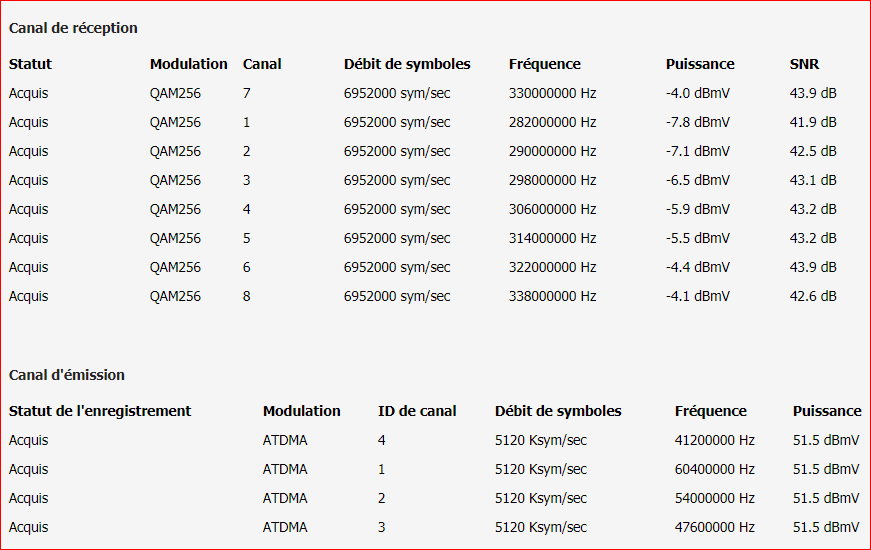Click the 42.6 dB SNR value
Screen dimensions: 871x550
(813, 296)
